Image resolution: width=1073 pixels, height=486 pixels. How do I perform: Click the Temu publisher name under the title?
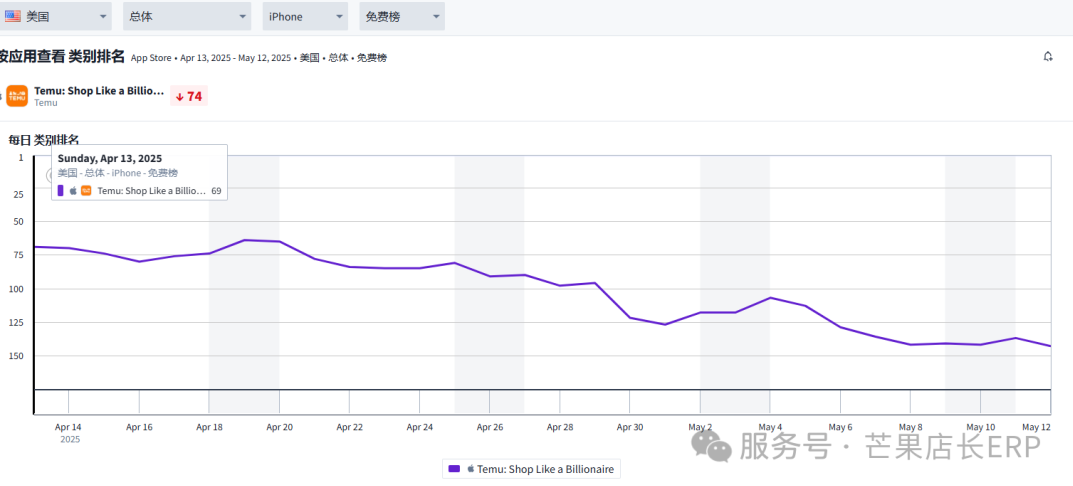pyautogui.click(x=46, y=103)
